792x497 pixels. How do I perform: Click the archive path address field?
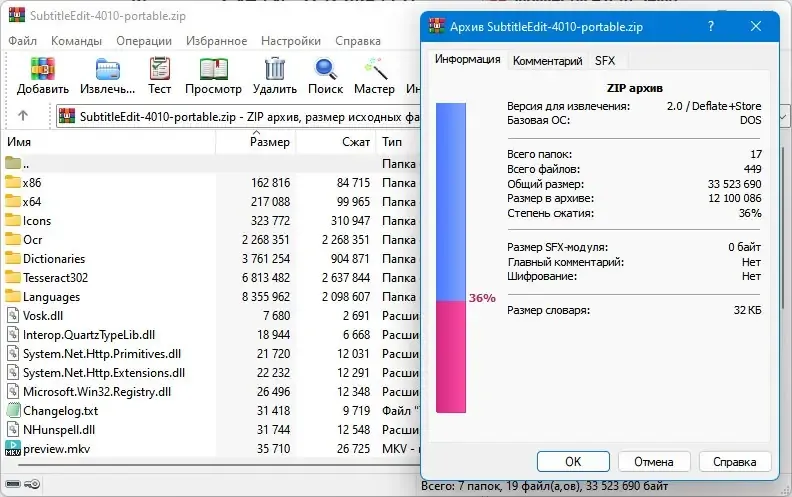pyautogui.click(x=237, y=117)
